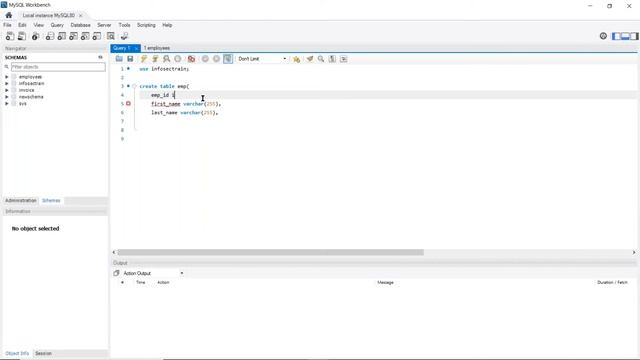This screenshot has height=360, width=640.
Task: Run Explain on current statement
Action: (167, 59)
